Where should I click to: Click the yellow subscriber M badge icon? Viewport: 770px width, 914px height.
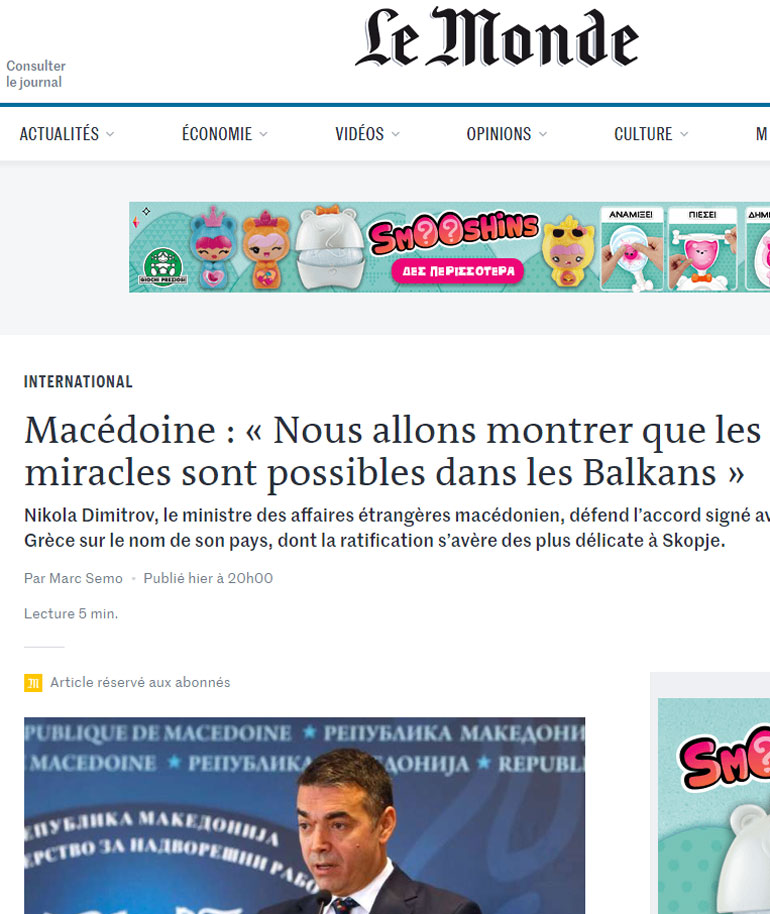point(33,683)
